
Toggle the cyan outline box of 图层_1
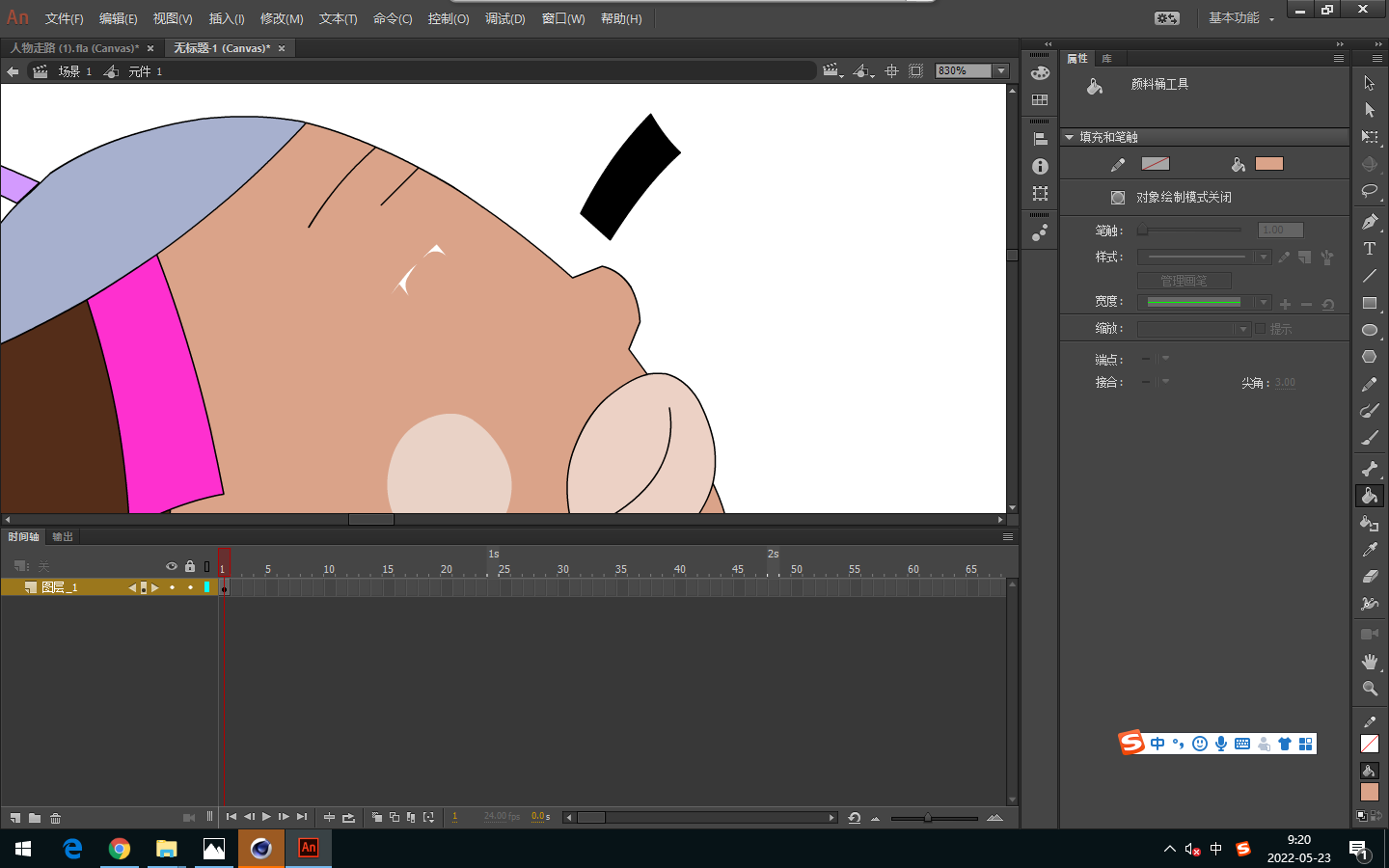click(206, 587)
